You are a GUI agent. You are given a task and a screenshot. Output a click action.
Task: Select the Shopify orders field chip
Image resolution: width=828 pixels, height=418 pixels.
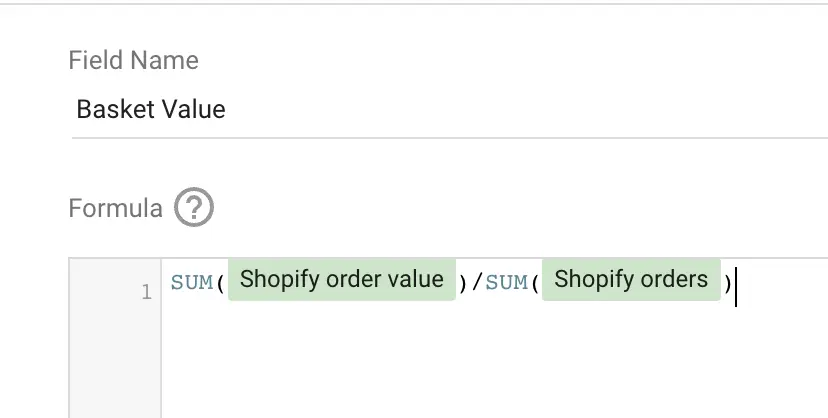coord(631,280)
